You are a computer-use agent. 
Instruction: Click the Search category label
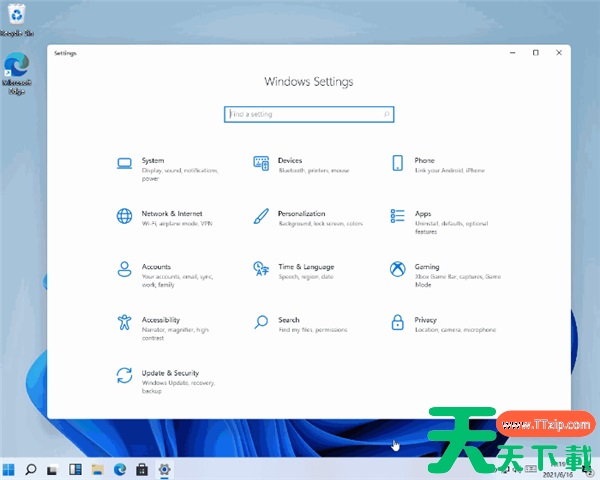coord(289,320)
